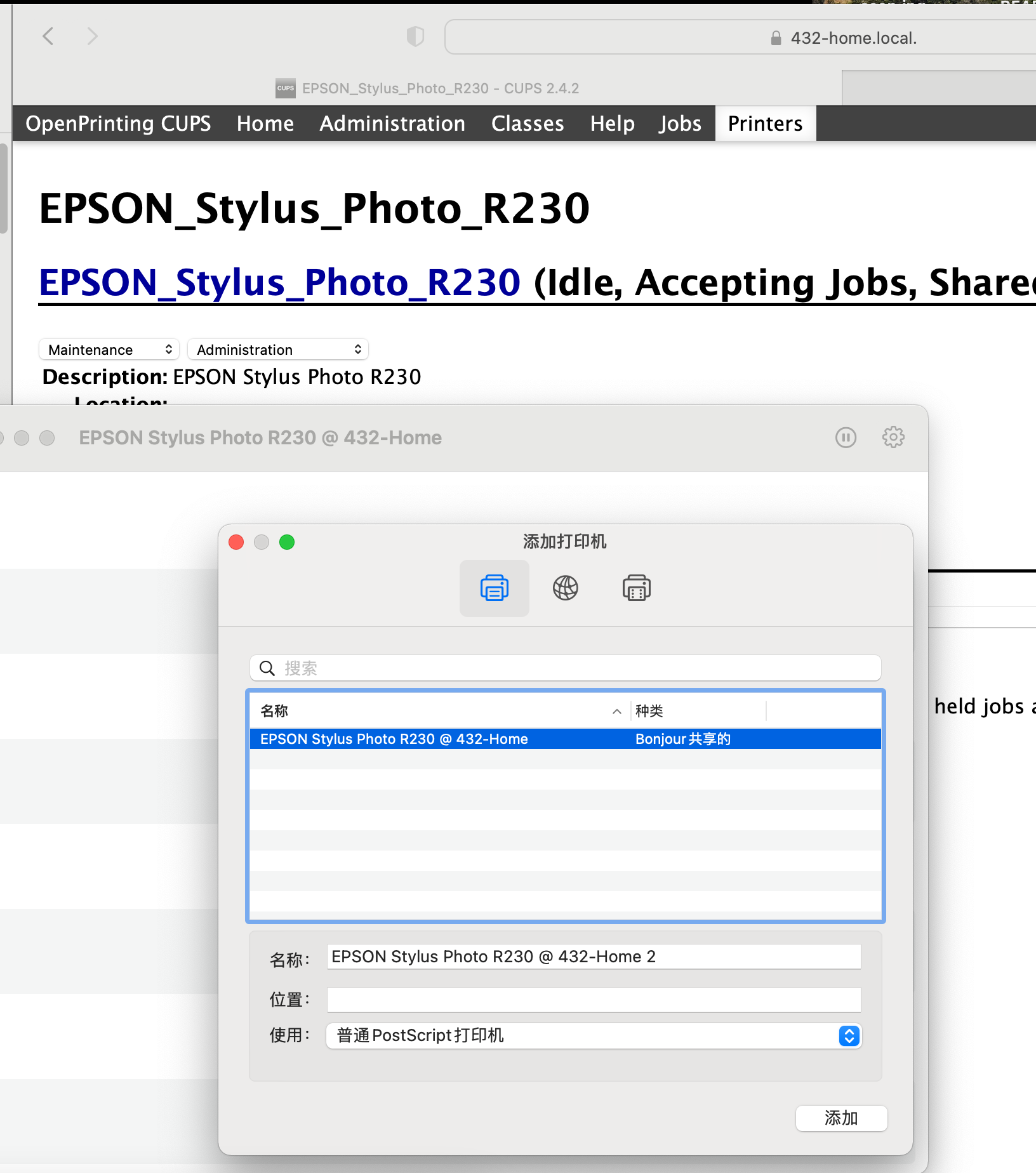Focus the 搜索 search field
The height and width of the screenshot is (1173, 1036).
click(x=565, y=668)
